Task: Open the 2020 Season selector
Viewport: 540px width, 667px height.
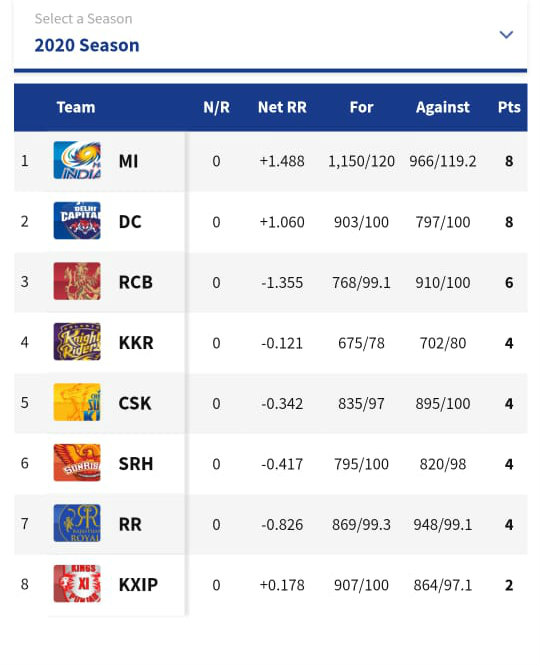Action: point(270,34)
